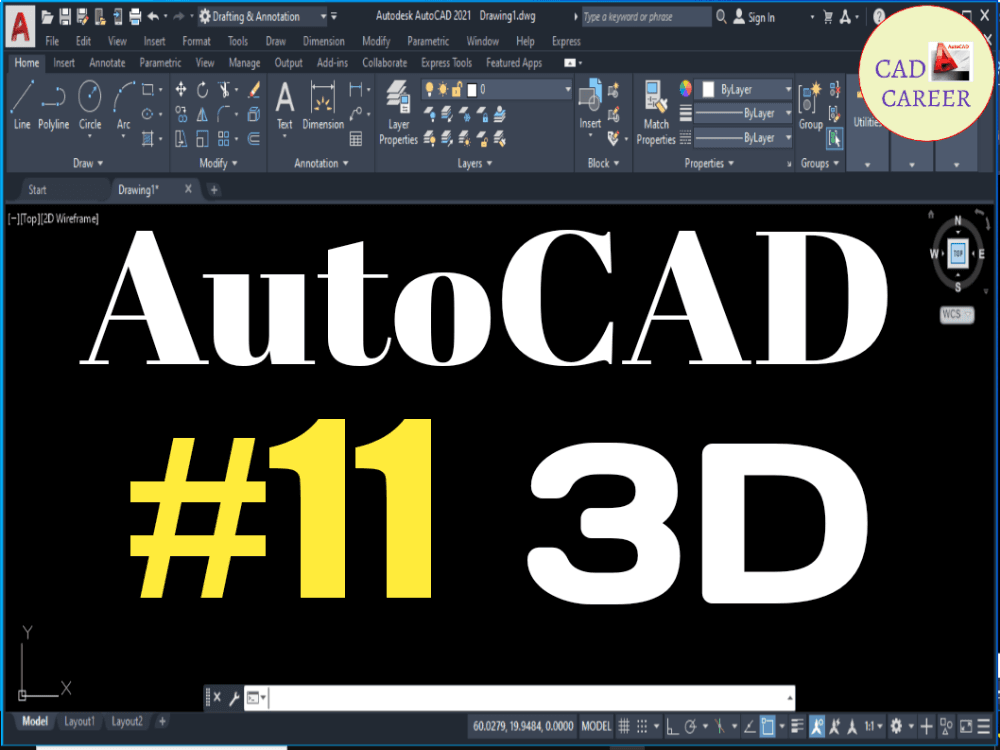1000x750 pixels.
Task: Click the Explode tool icon
Action: click(x=254, y=114)
